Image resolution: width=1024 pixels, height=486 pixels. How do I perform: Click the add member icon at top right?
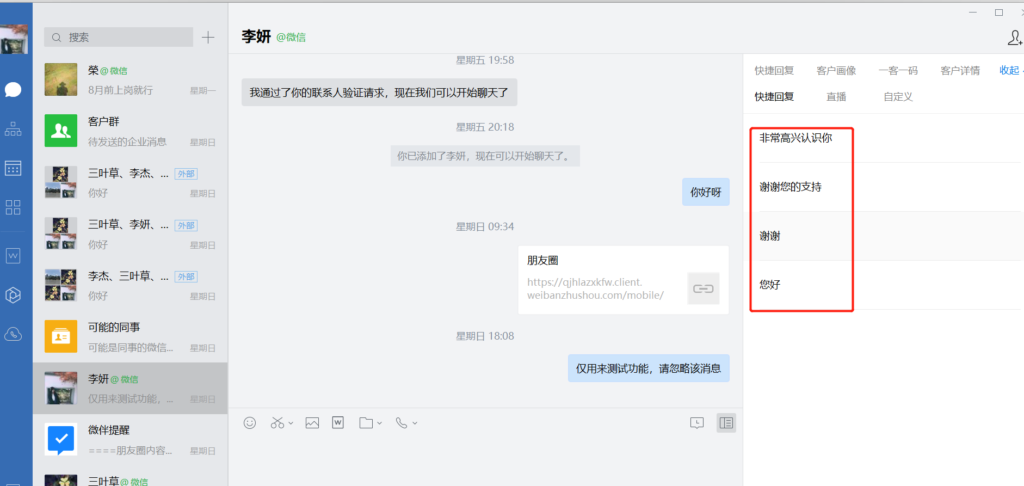[1015, 38]
